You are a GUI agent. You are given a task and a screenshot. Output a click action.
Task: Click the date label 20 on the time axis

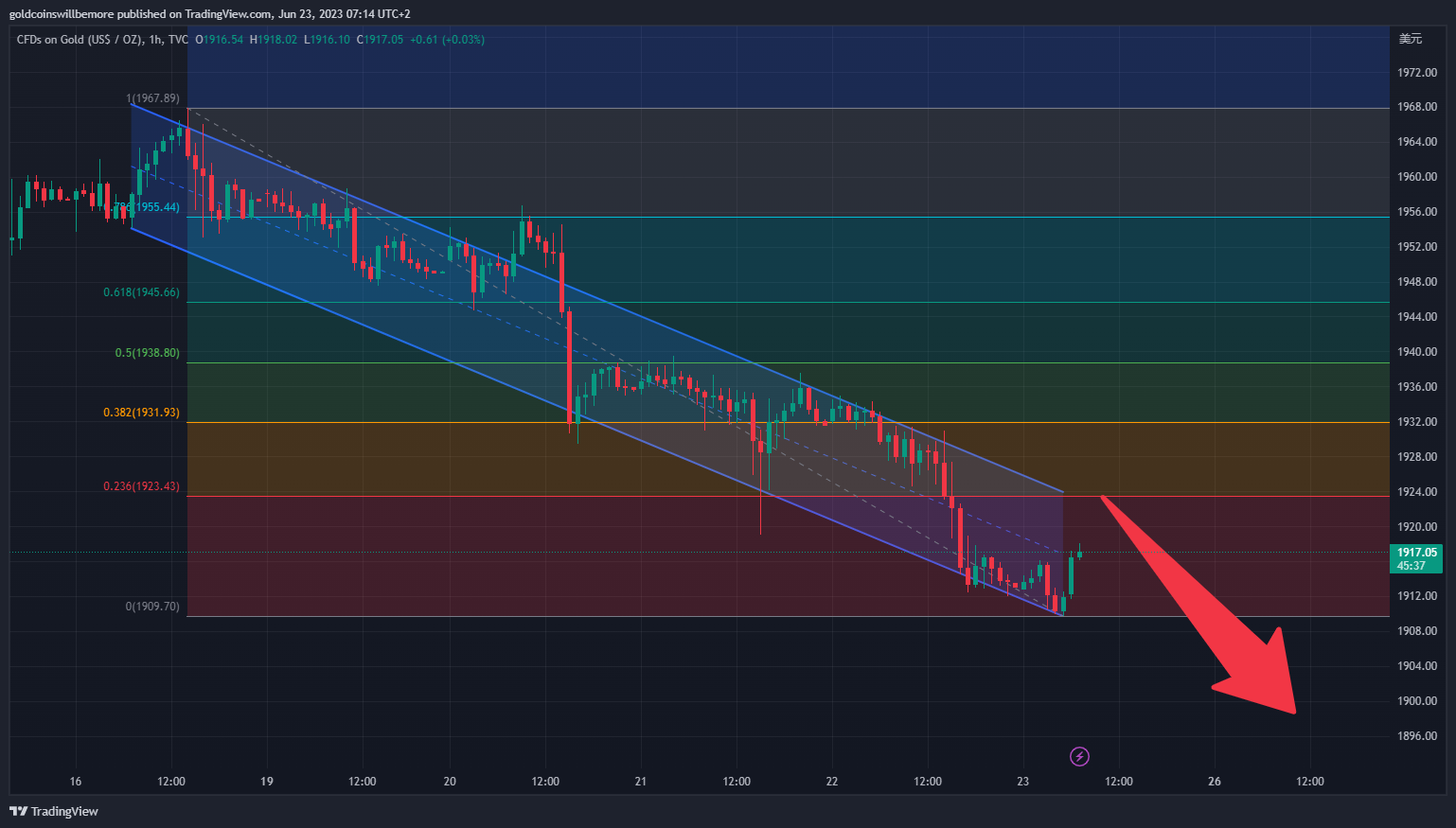point(450,782)
